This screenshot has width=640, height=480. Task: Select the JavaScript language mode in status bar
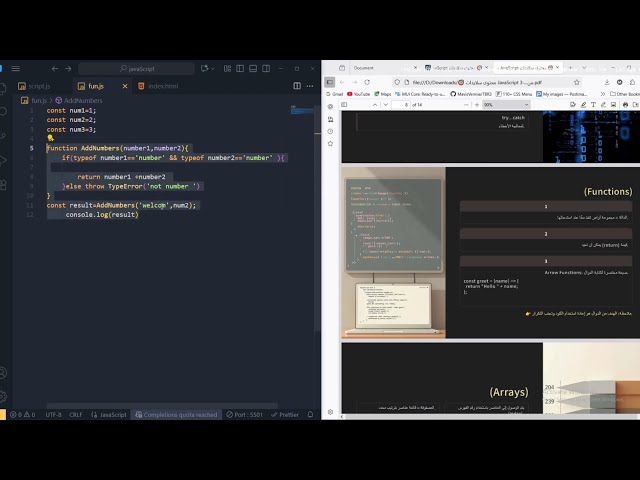click(109, 415)
